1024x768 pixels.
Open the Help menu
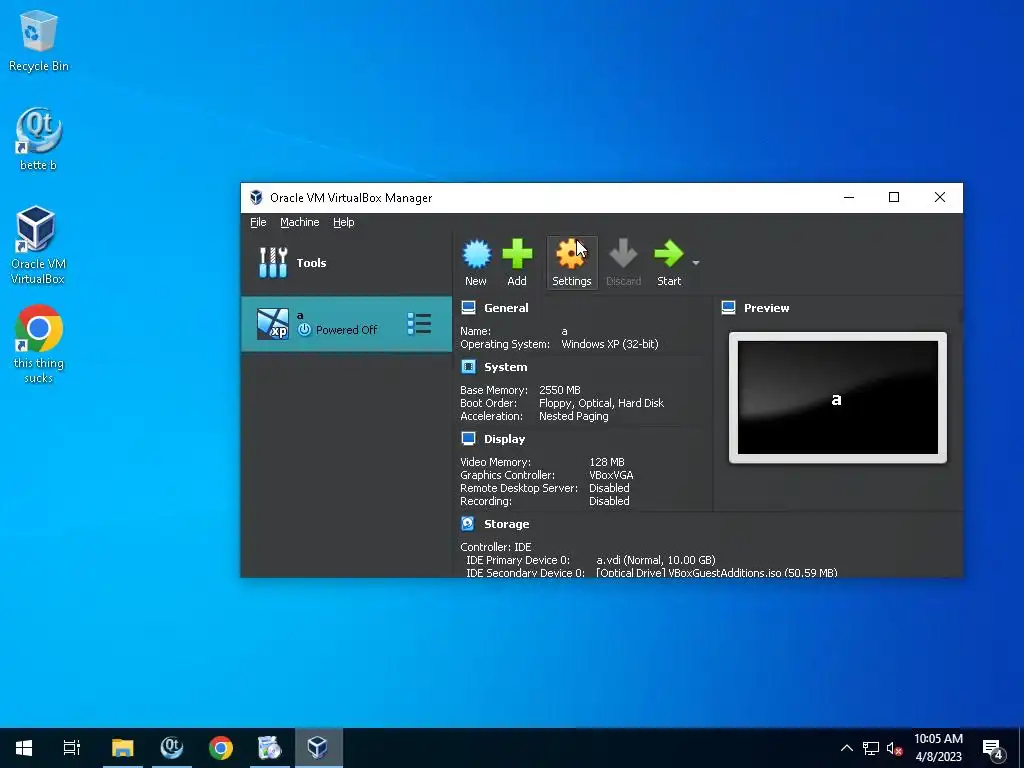click(344, 222)
